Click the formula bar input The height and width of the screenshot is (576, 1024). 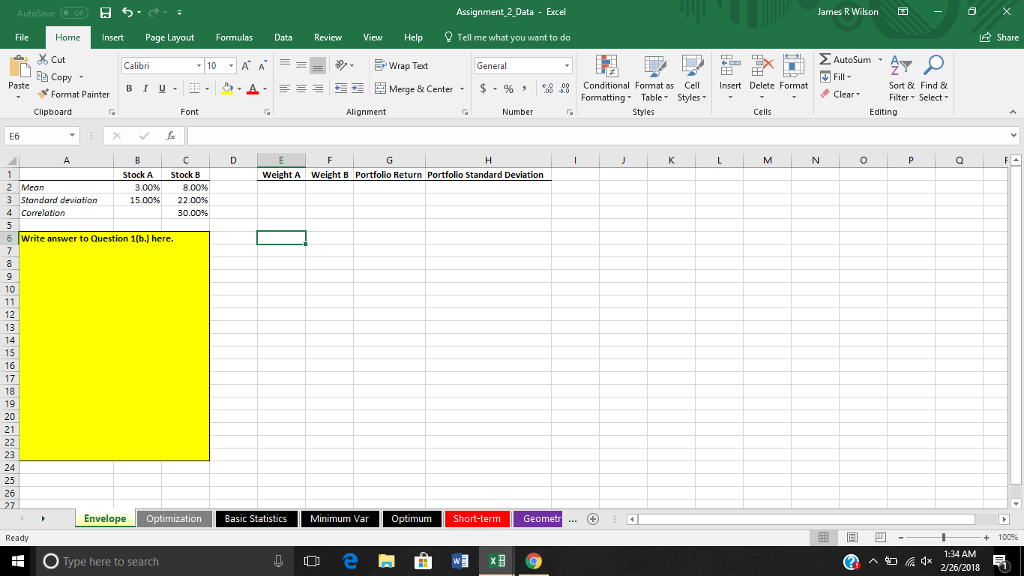(x=598, y=136)
